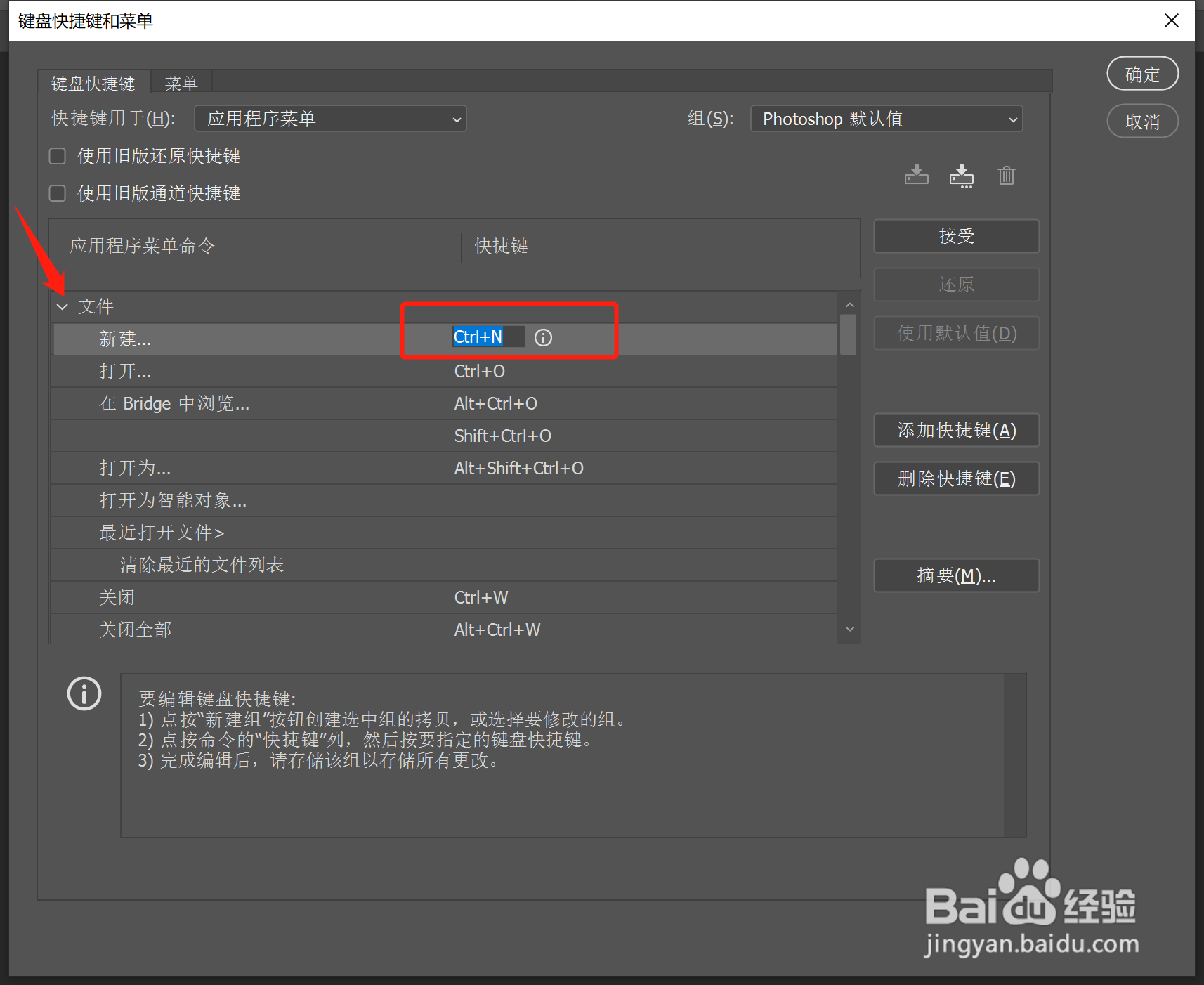Click the 添加快捷键 button
This screenshot has width=1204, height=985.
point(956,430)
